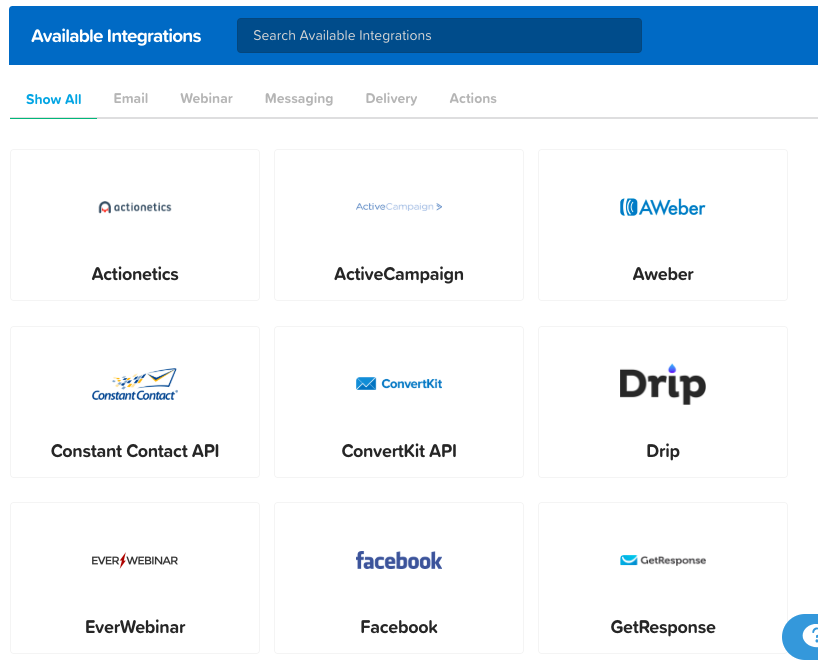Focus the Search Available Integrations field
Viewport: 818px width, 671px height.
pyautogui.click(x=439, y=35)
